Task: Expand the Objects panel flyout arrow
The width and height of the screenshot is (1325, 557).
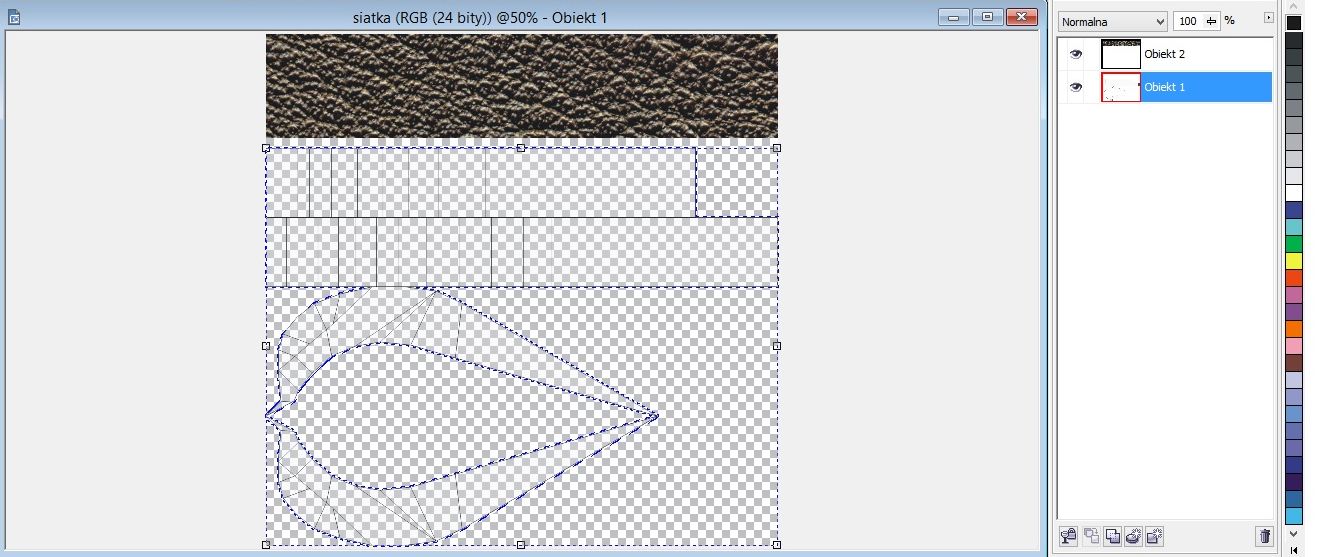Action: click(1268, 18)
